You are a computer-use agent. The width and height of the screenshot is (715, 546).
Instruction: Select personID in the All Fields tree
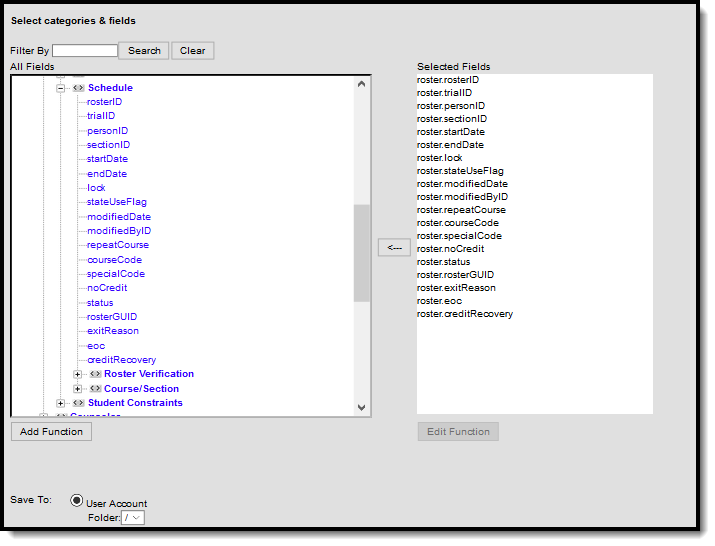point(108,131)
